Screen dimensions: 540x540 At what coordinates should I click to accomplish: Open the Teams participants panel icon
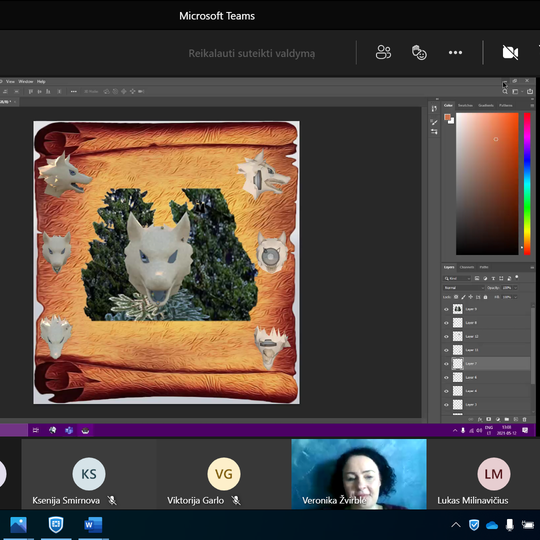(x=383, y=53)
